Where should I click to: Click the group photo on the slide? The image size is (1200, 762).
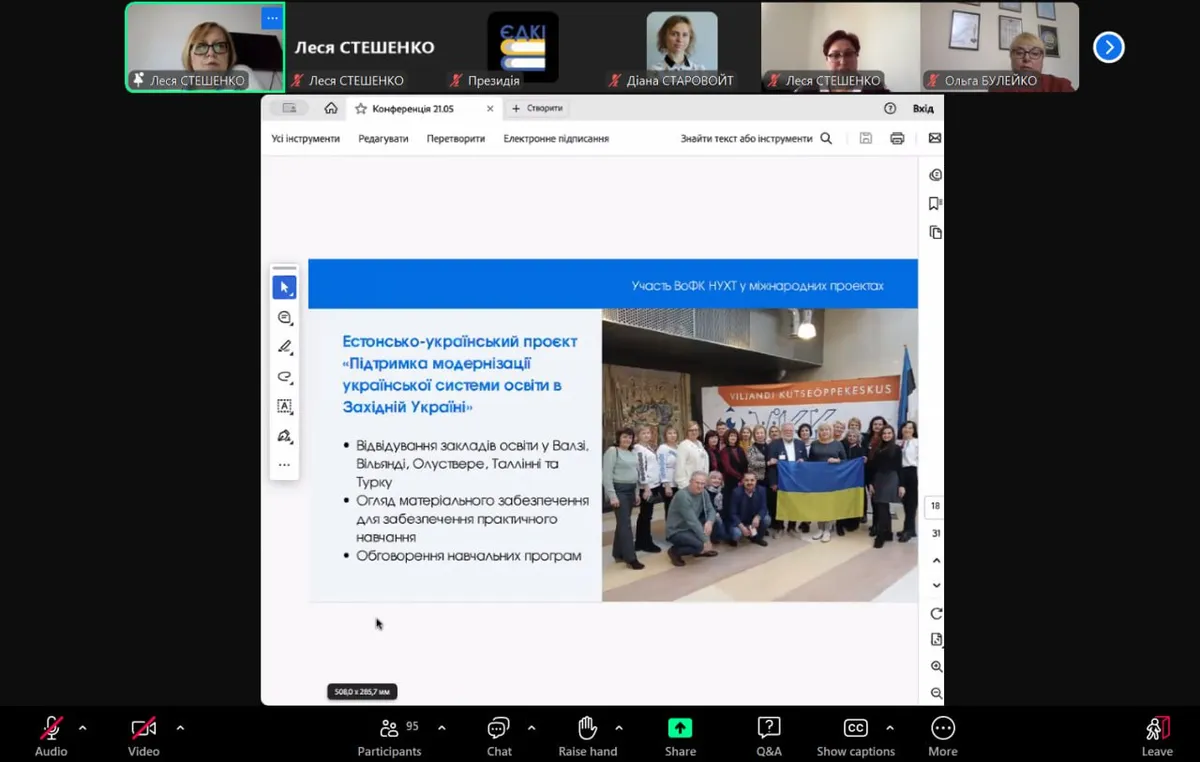pos(760,455)
